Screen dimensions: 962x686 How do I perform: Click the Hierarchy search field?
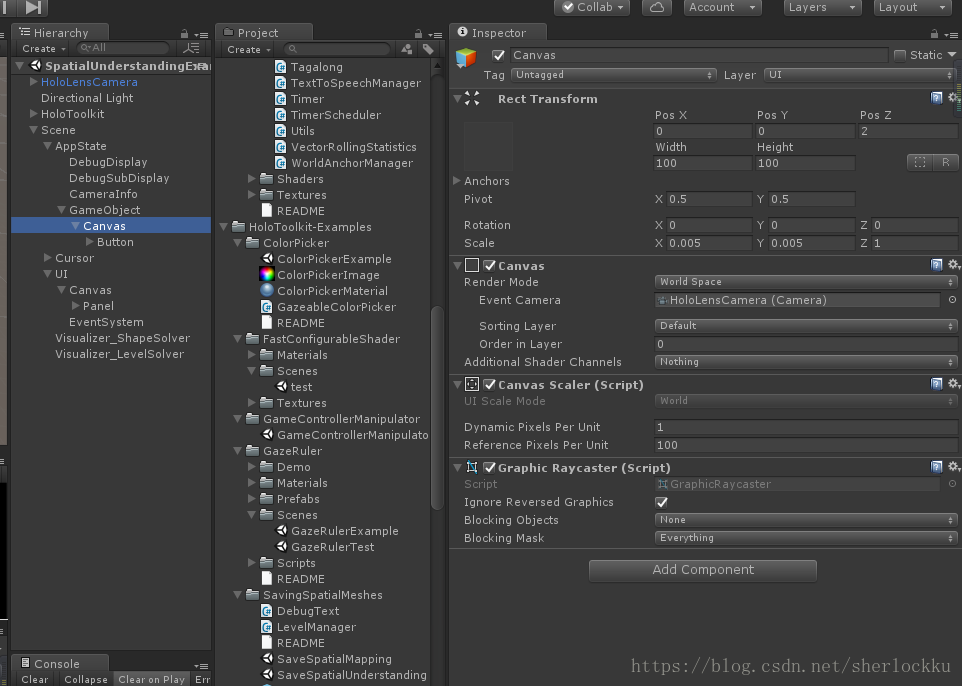123,48
